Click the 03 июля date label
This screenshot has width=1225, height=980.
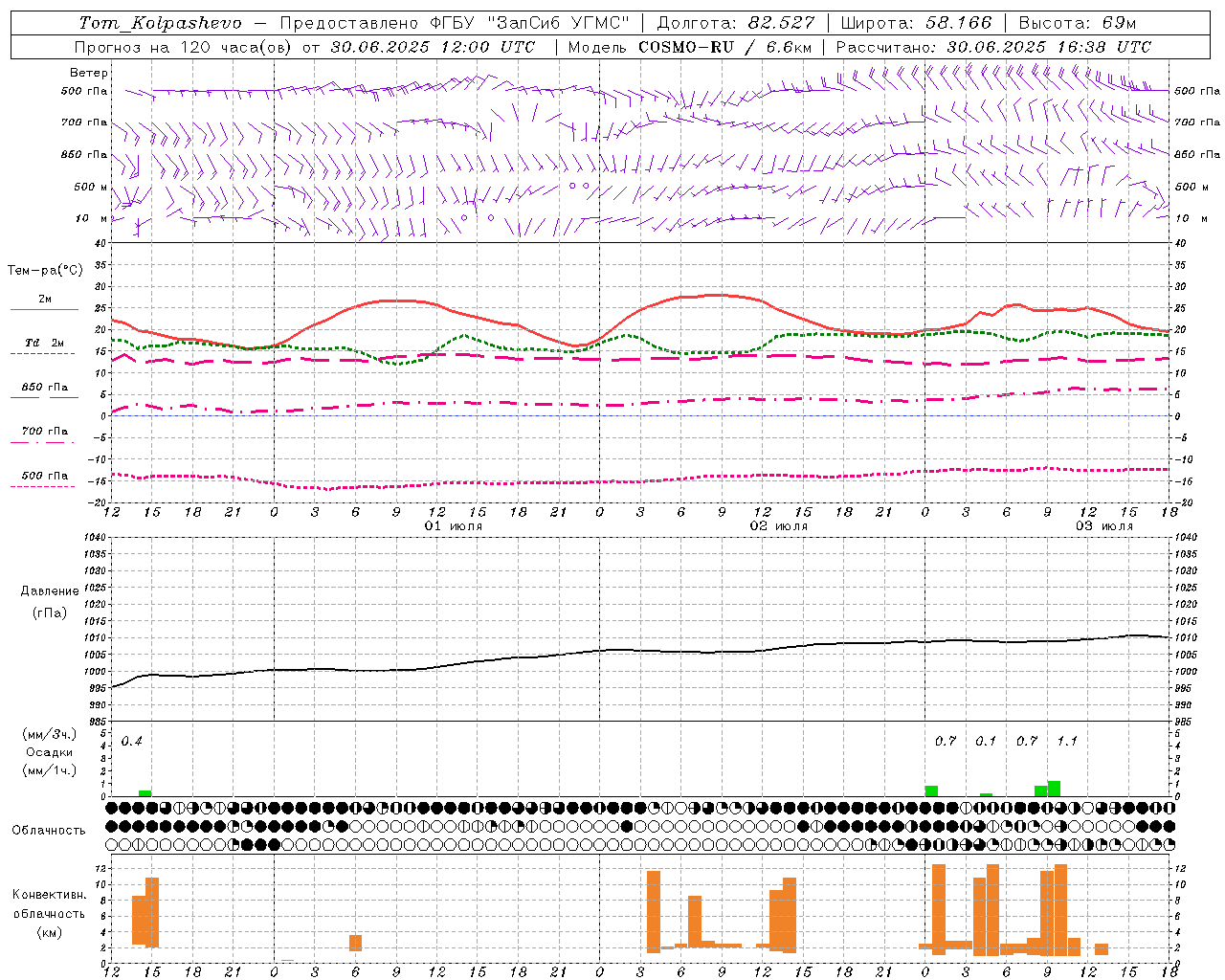coord(1103,526)
